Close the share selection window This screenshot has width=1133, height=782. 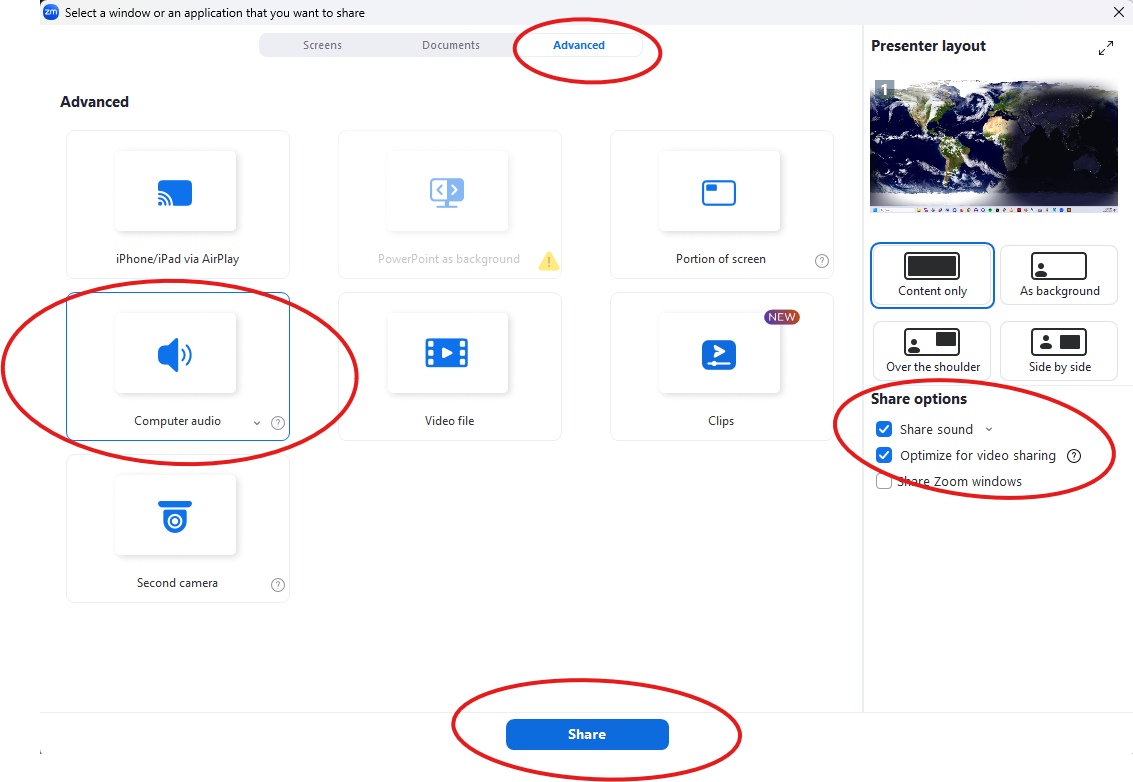1119,12
